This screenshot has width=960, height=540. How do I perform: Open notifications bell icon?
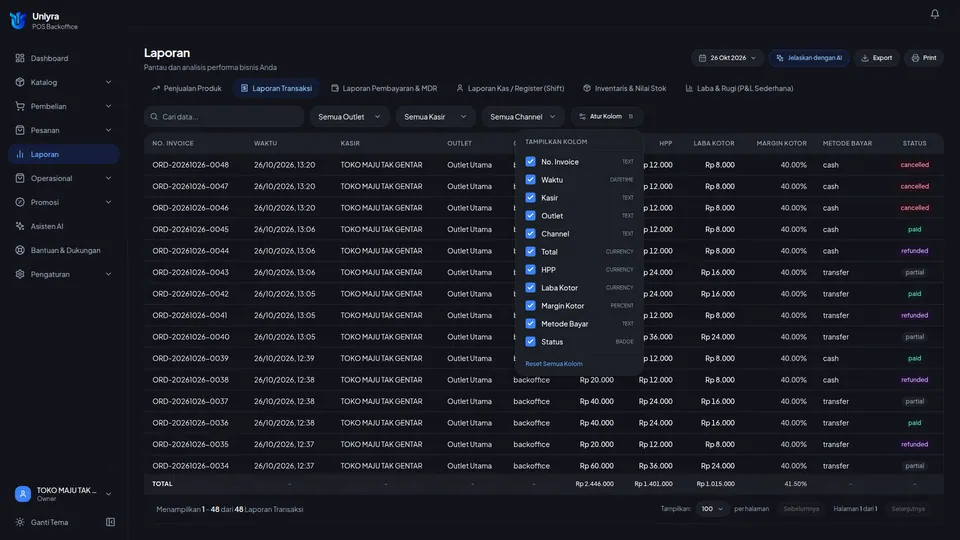[x=934, y=13]
